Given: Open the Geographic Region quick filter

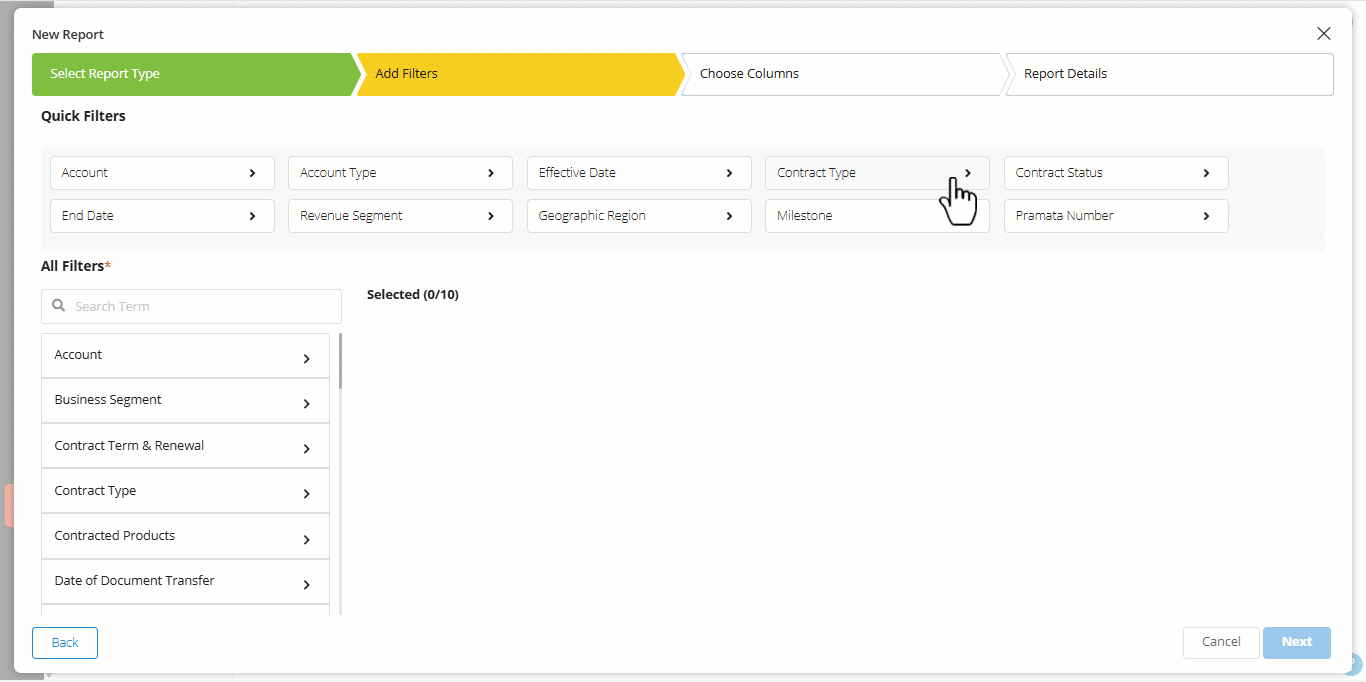Looking at the screenshot, I should pyautogui.click(x=639, y=216).
